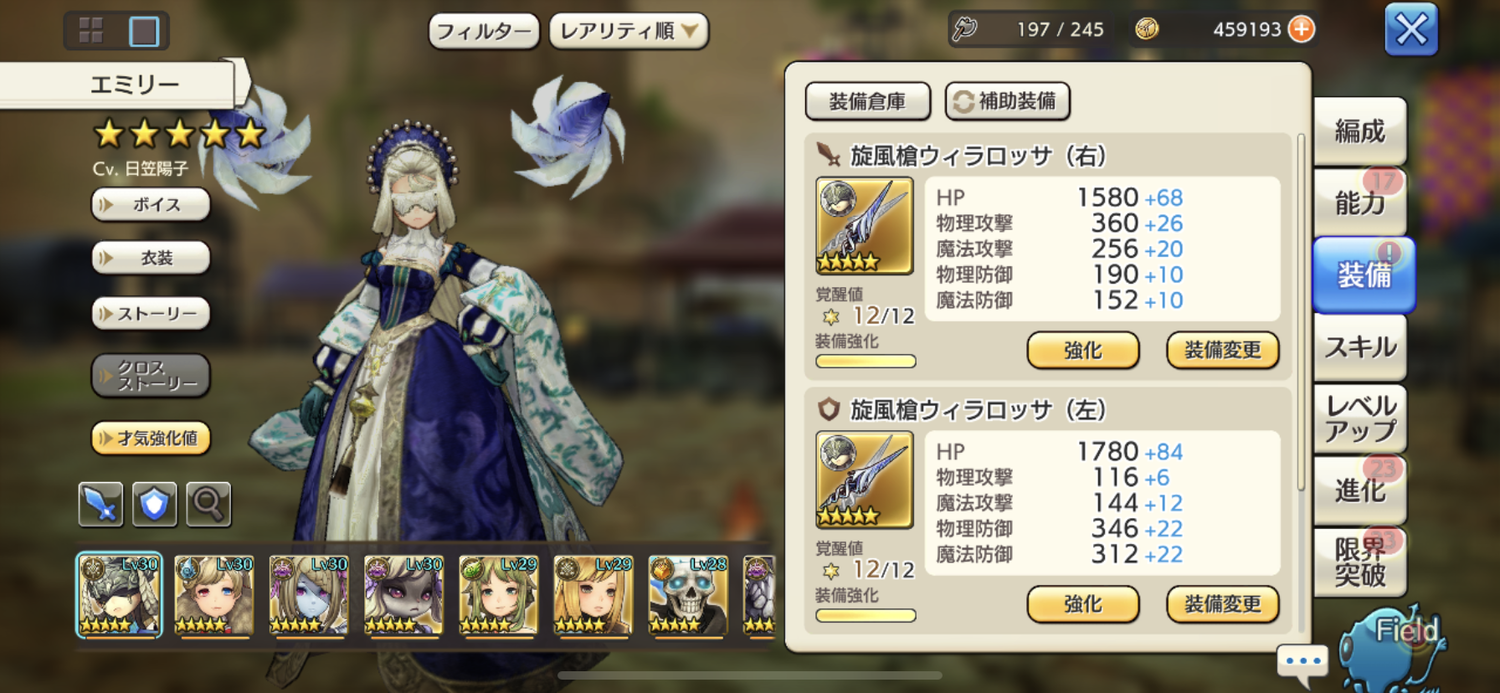Screen dimensions: 1500x693
Task: Select the blue shield defense icon
Action: 155,504
